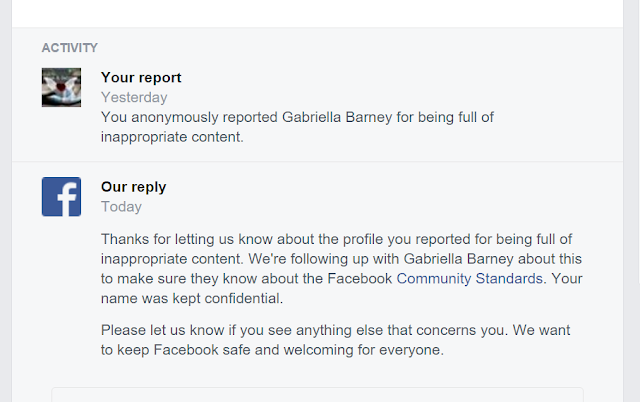
Task: Click the 'Your report' heading
Action: [141, 77]
